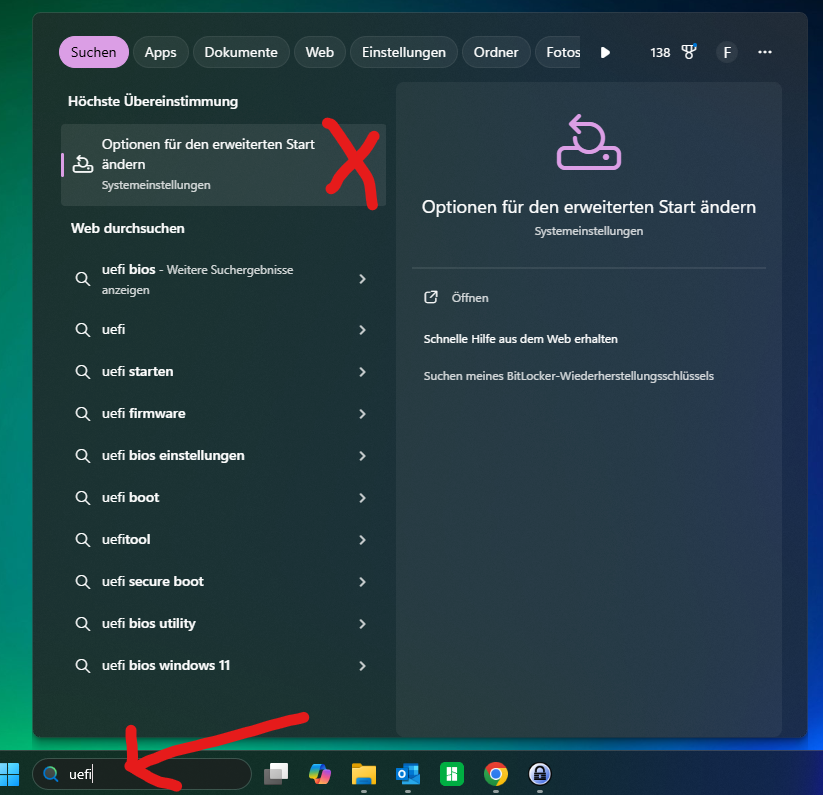This screenshot has width=823, height=795.
Task: Switch to the Dokumente filter tab
Action: (241, 52)
